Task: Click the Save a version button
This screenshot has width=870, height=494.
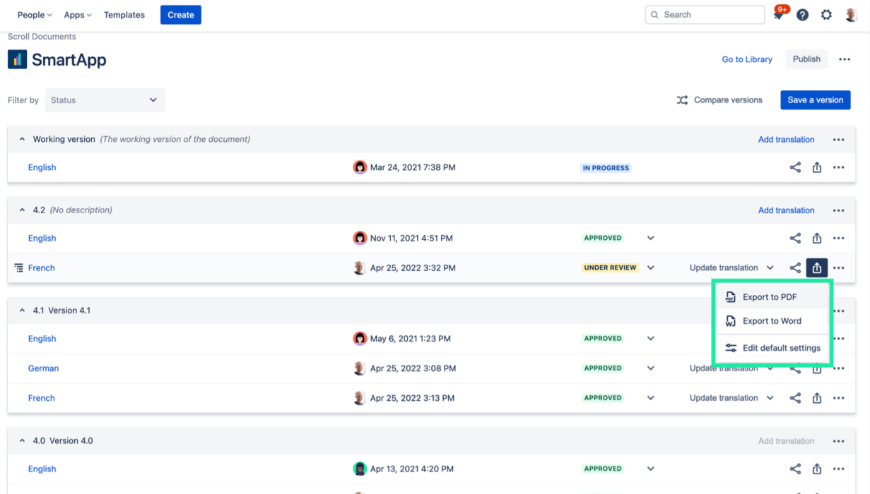Action: (815, 100)
